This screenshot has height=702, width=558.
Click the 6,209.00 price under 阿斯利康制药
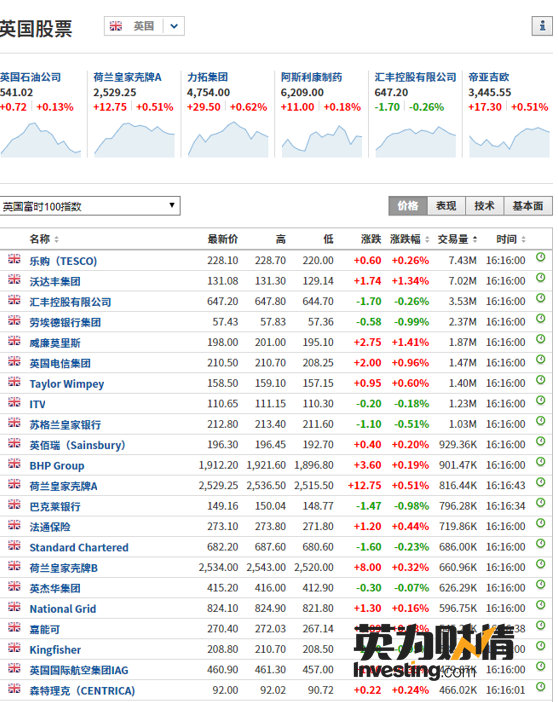302,93
